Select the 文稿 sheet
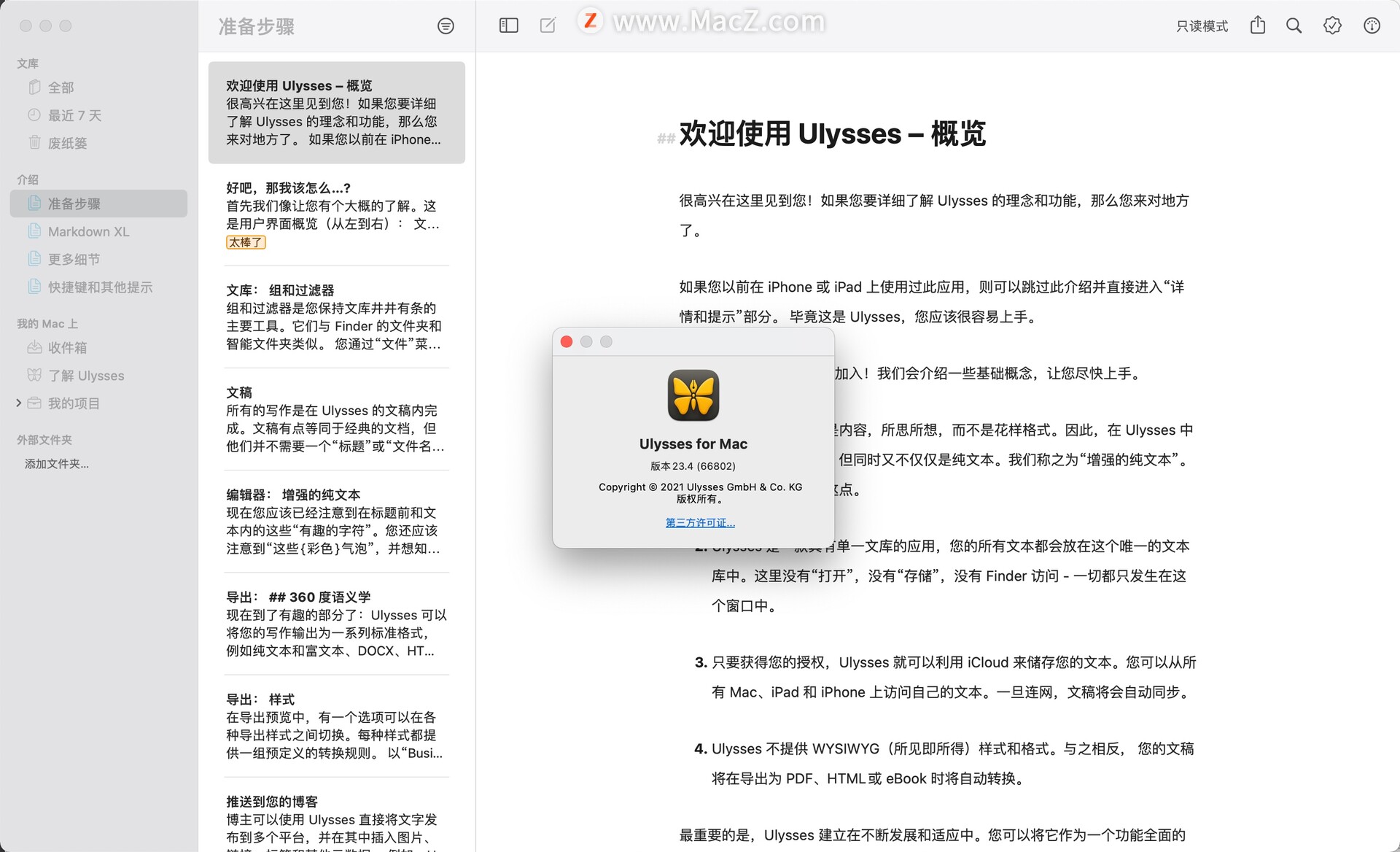Screen dimensions: 1400x852 [336, 419]
